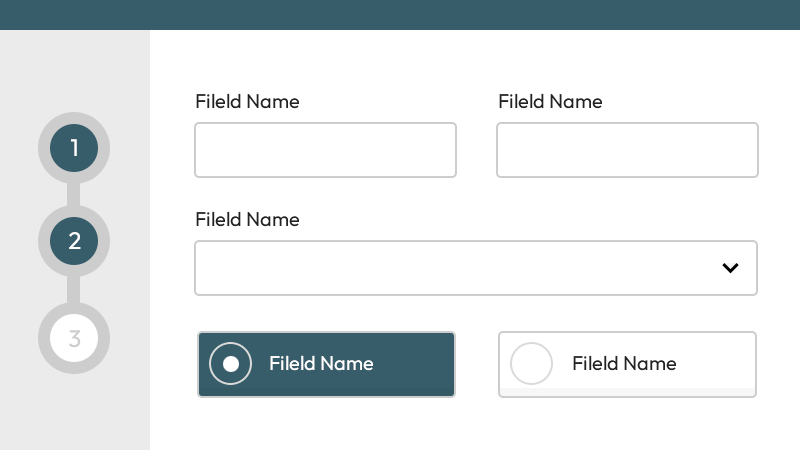Expand the dropdown using the chevron arrow

731,268
